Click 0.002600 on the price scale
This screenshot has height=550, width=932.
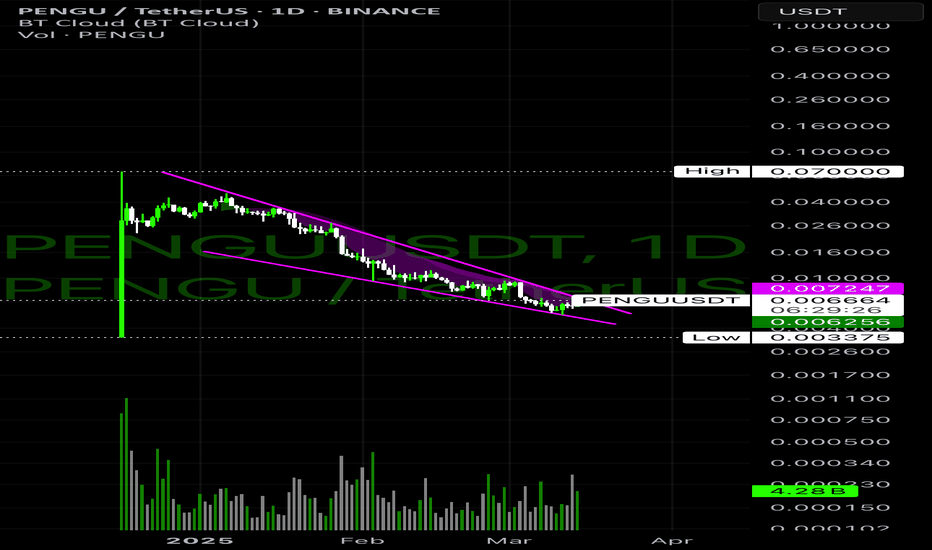pos(830,351)
